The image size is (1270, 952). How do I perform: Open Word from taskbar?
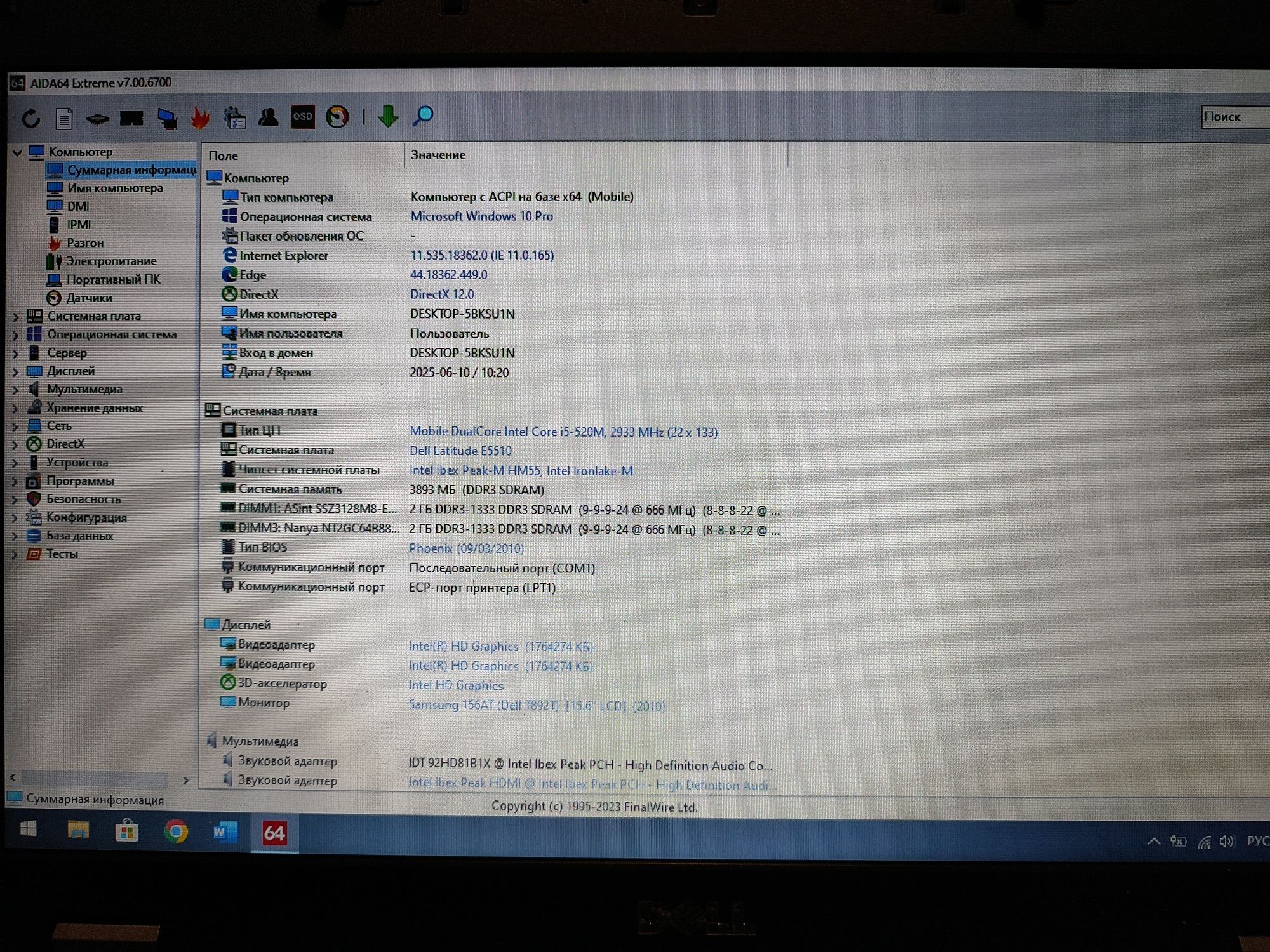[x=225, y=832]
